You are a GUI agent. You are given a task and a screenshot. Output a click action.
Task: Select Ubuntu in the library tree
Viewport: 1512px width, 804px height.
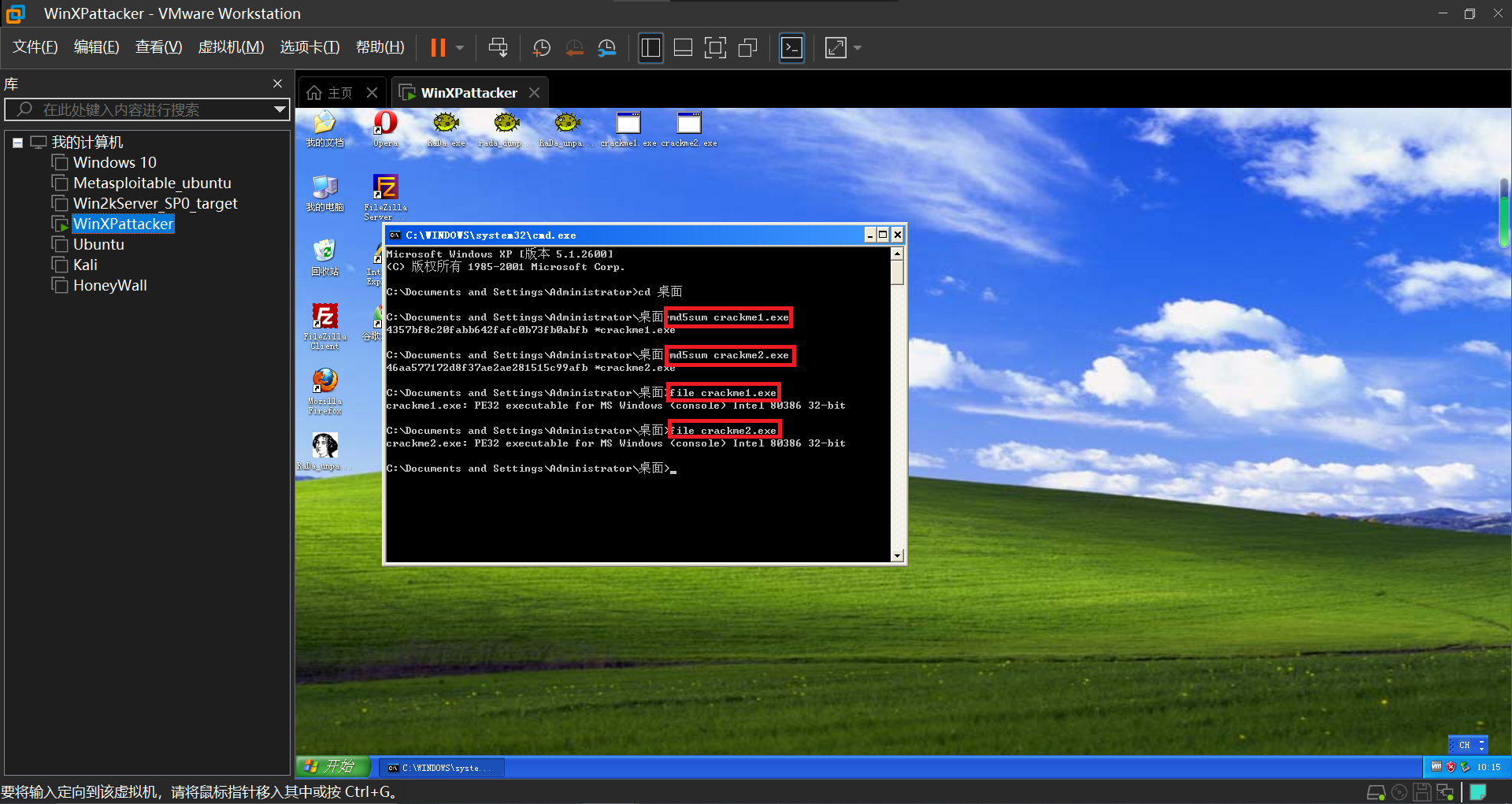pos(98,245)
